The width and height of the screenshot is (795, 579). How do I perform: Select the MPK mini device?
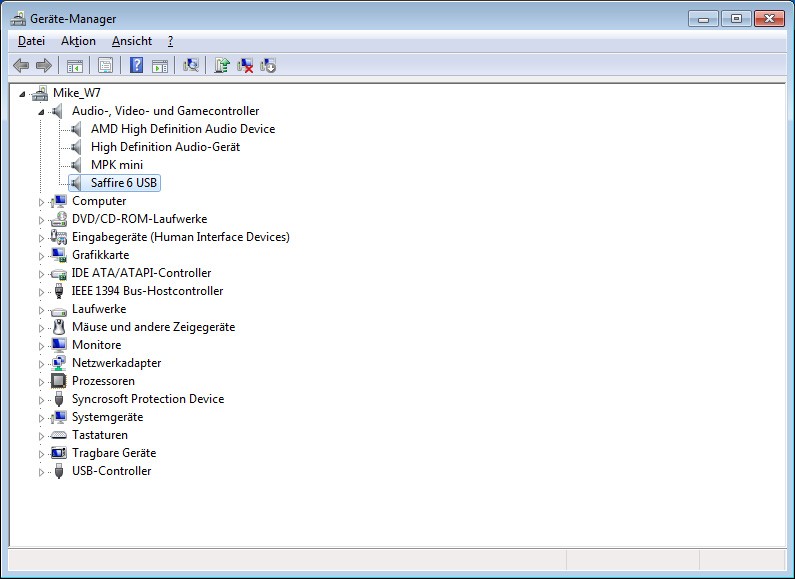117,165
